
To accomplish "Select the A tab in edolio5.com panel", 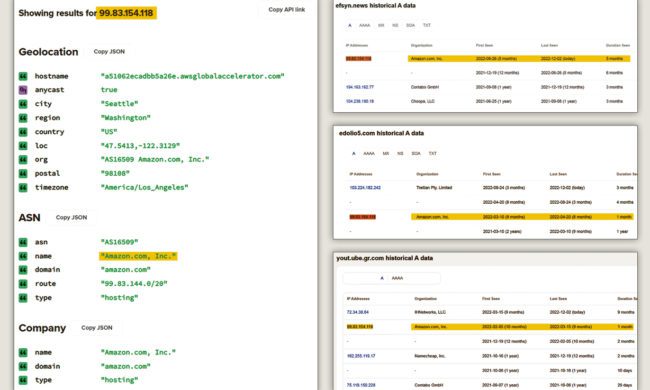I will 354,154.
